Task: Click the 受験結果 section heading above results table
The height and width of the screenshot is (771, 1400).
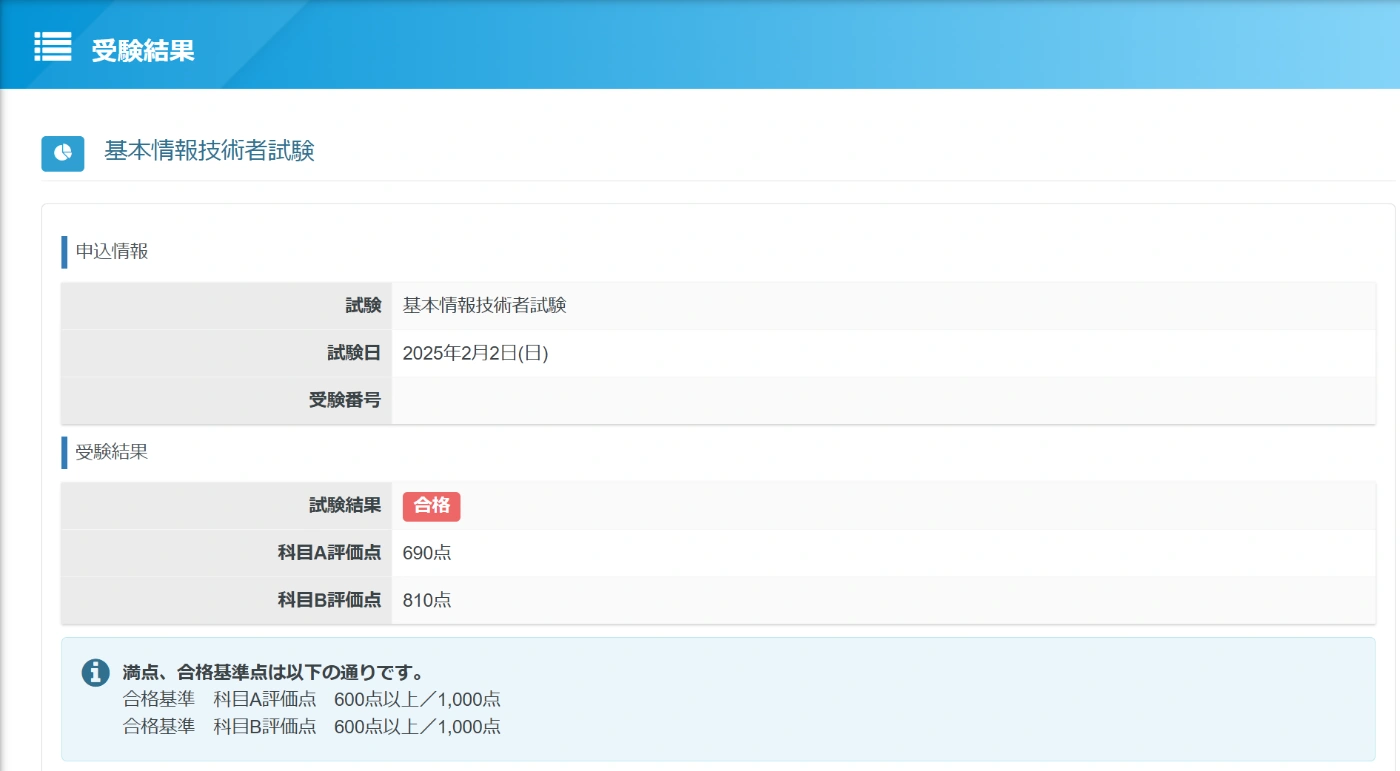Action: coord(112,451)
